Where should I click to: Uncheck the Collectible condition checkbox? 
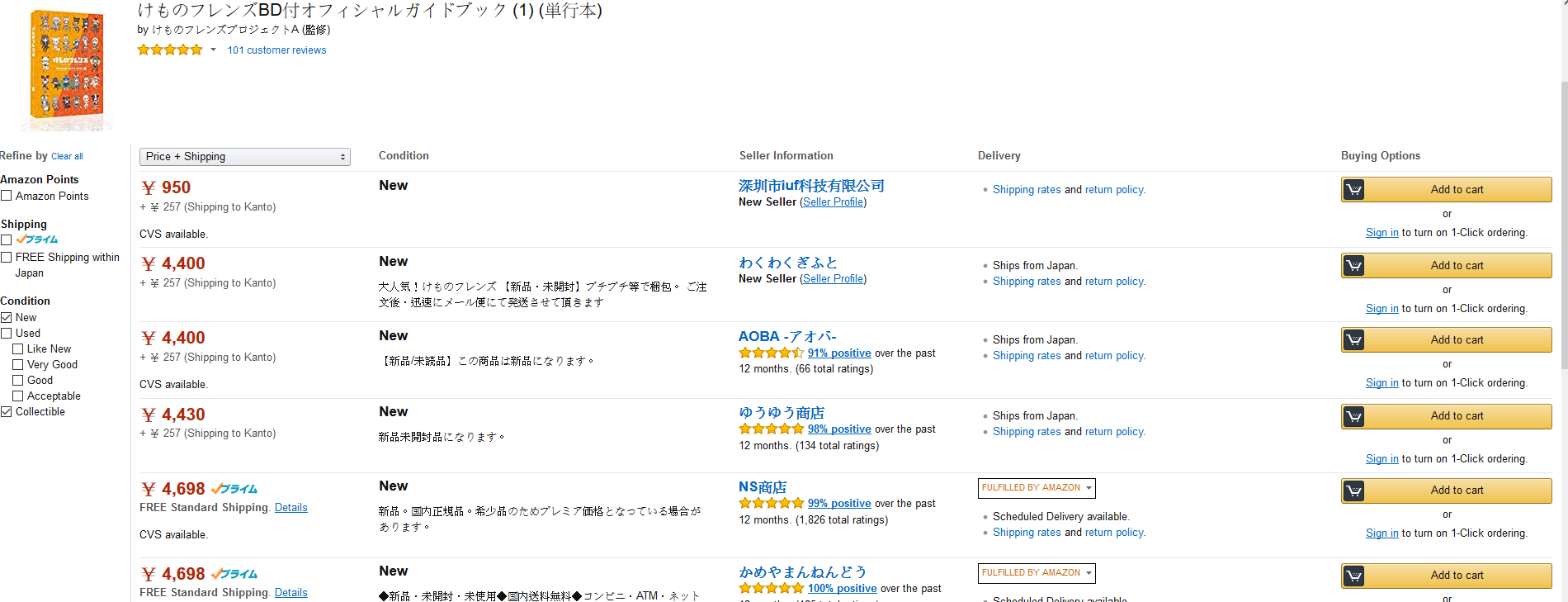click(x=7, y=411)
